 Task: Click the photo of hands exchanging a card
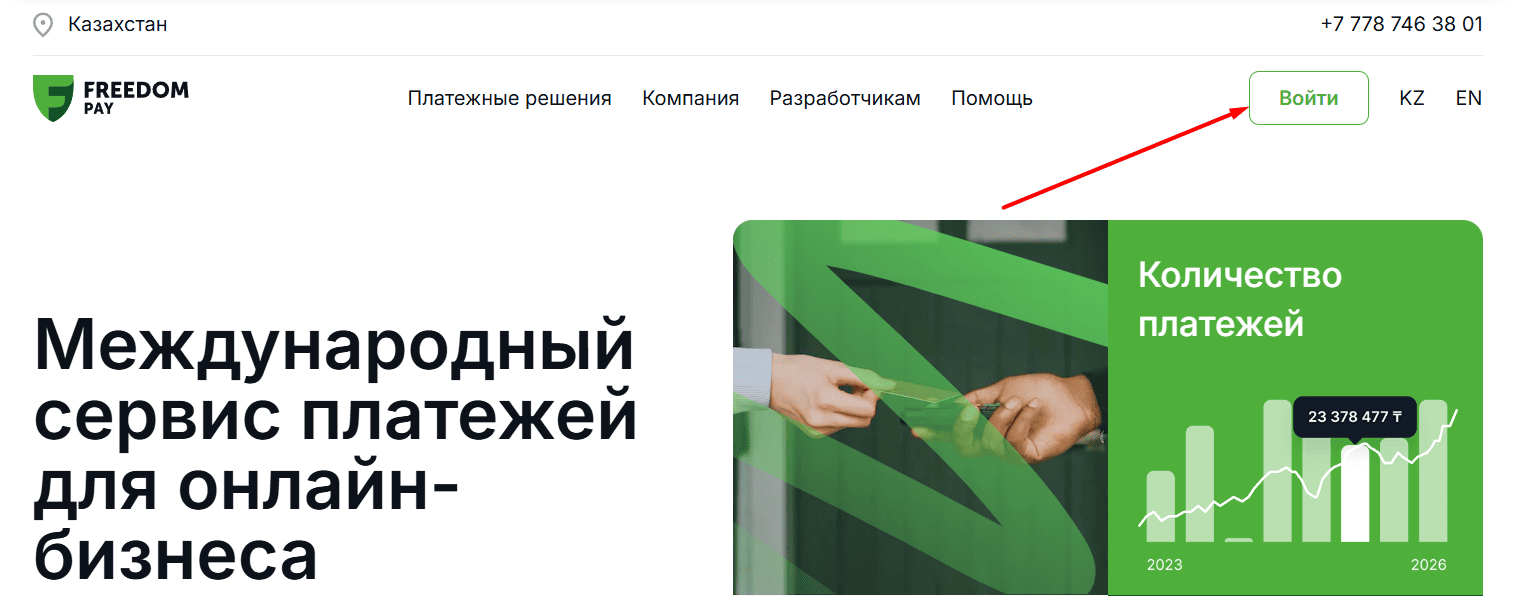click(x=920, y=408)
